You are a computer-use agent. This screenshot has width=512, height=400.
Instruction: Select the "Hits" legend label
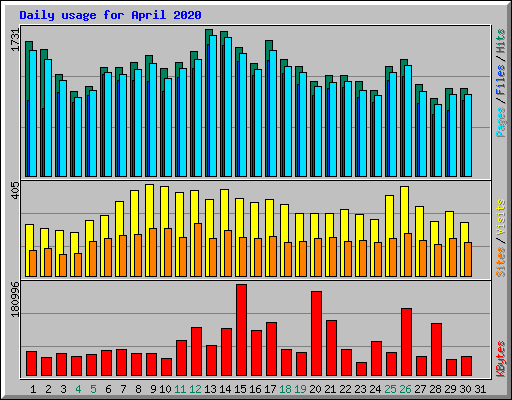click(x=501, y=41)
